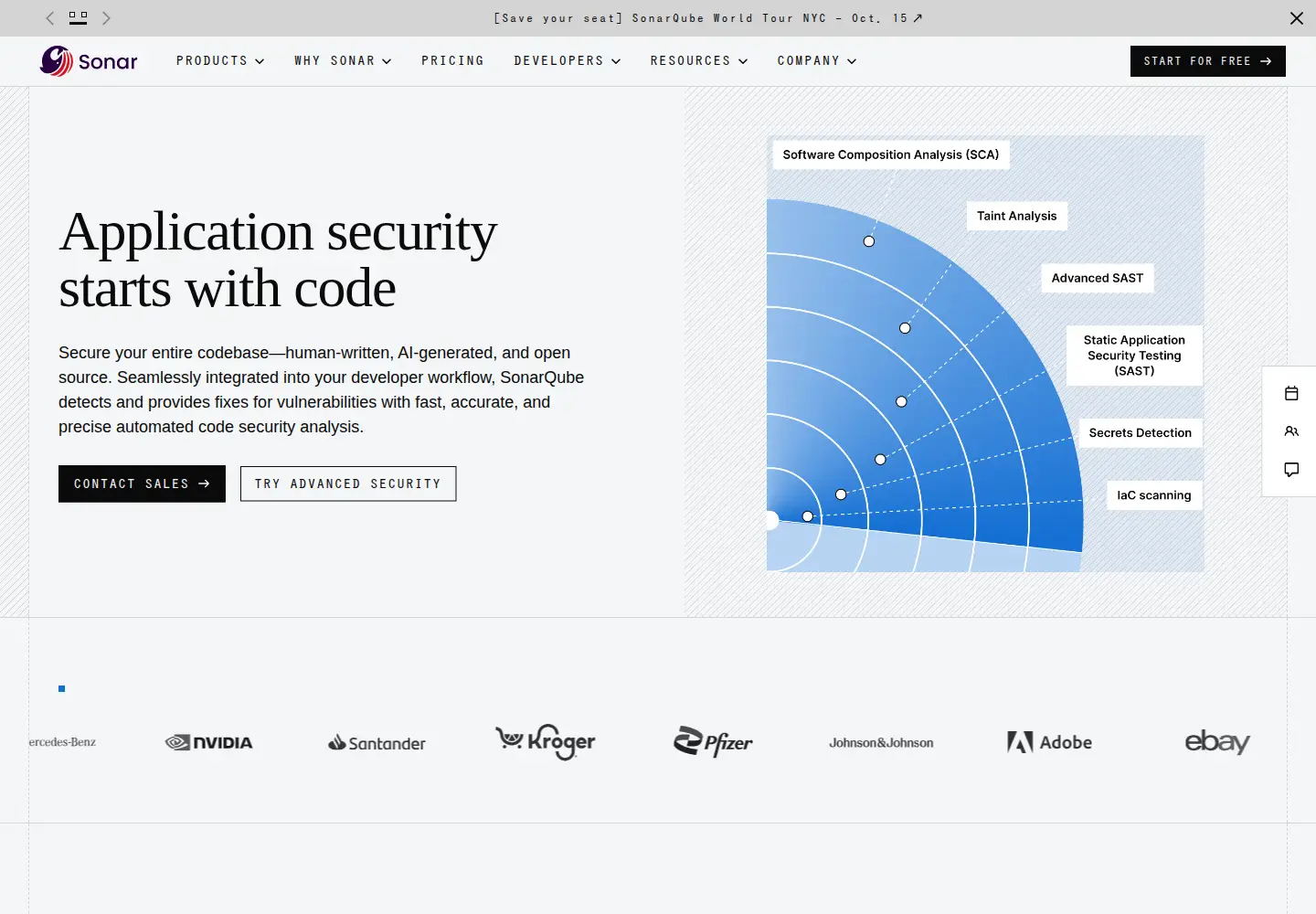1316x914 pixels.
Task: Go to next announcement with right arrow
Action: click(106, 18)
